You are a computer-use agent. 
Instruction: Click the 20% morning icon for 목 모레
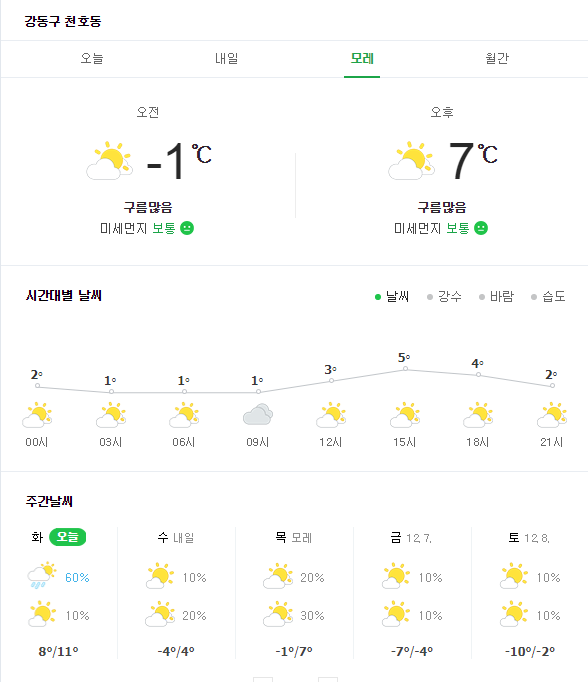point(277,576)
